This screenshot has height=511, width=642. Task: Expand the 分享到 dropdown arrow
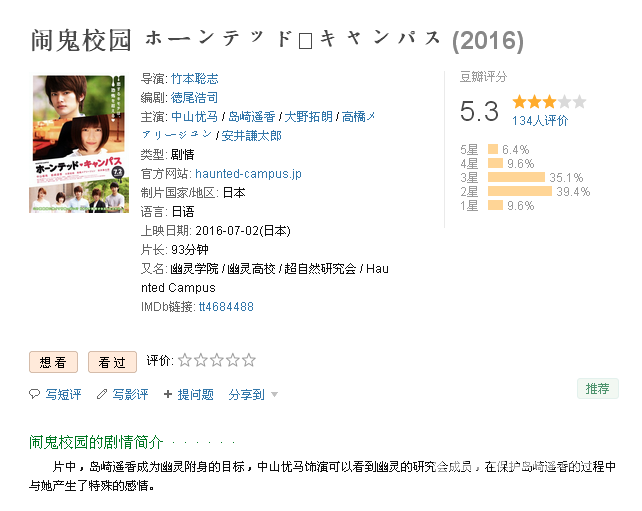pos(274,395)
